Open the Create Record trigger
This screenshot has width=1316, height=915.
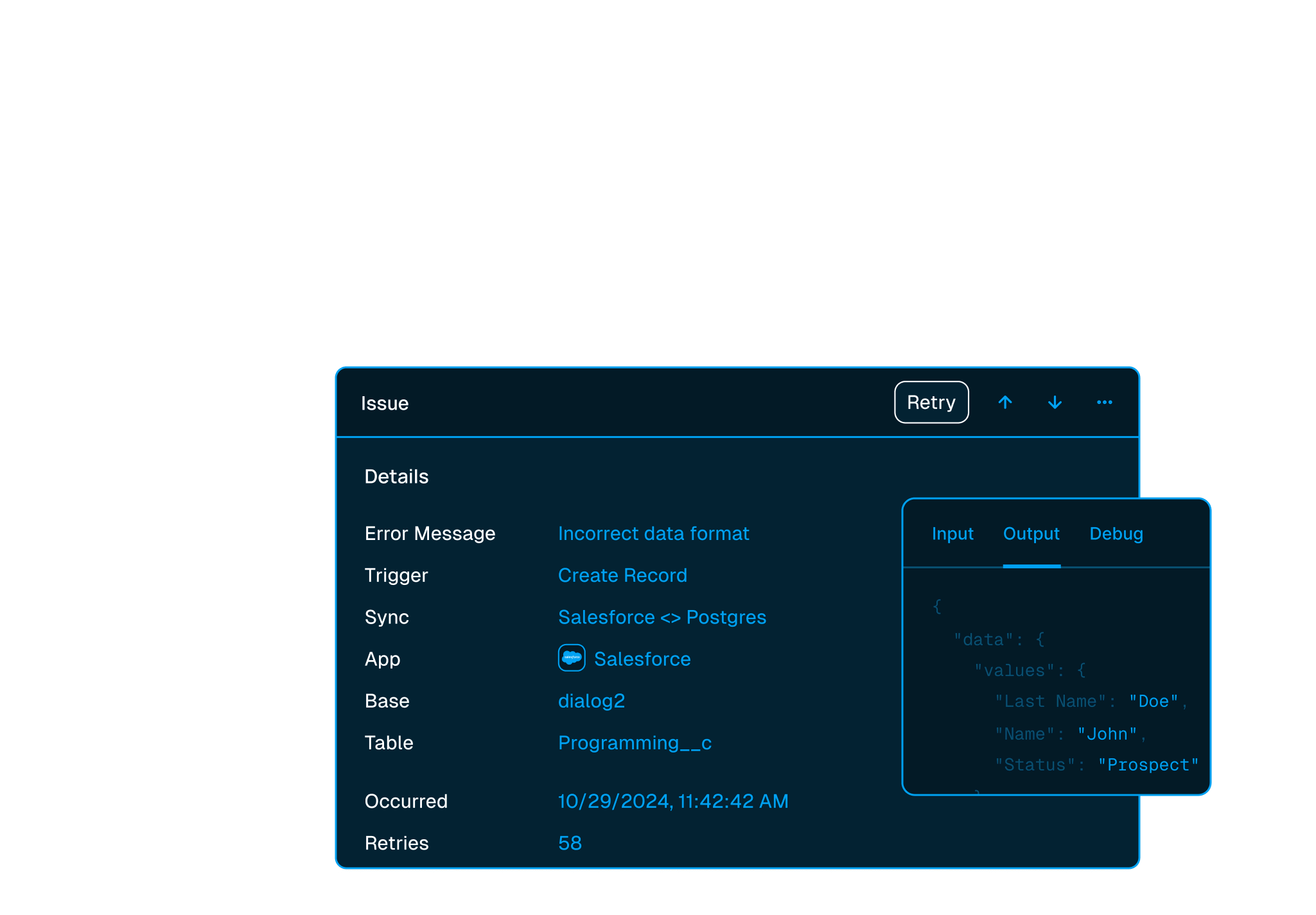622,575
